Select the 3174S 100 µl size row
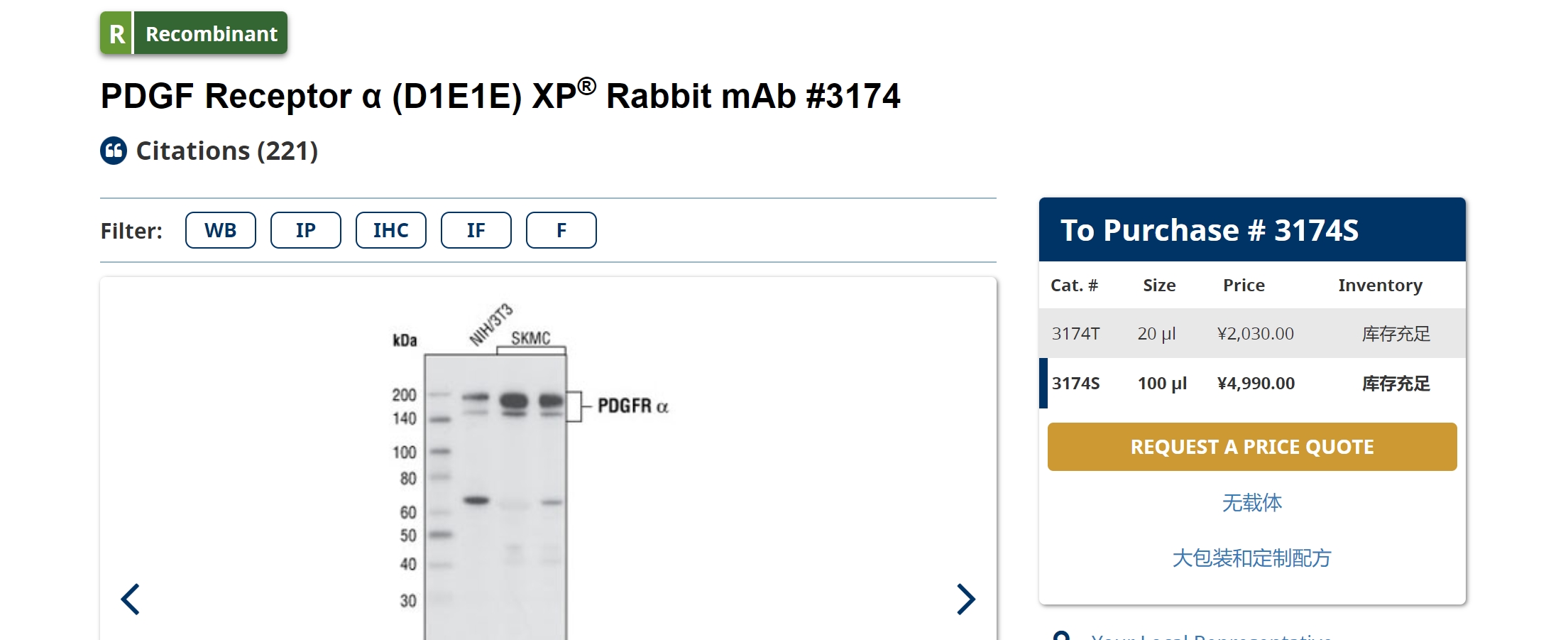This screenshot has width=1568, height=640. coord(1252,383)
